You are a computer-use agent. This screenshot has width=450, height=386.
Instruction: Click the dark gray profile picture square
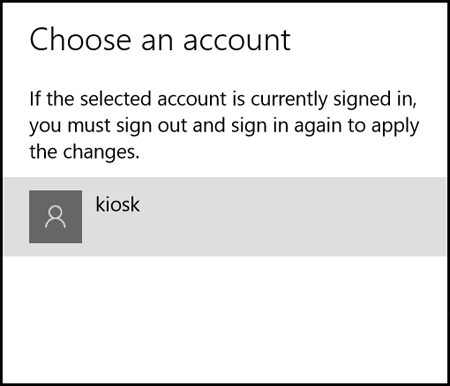55,217
